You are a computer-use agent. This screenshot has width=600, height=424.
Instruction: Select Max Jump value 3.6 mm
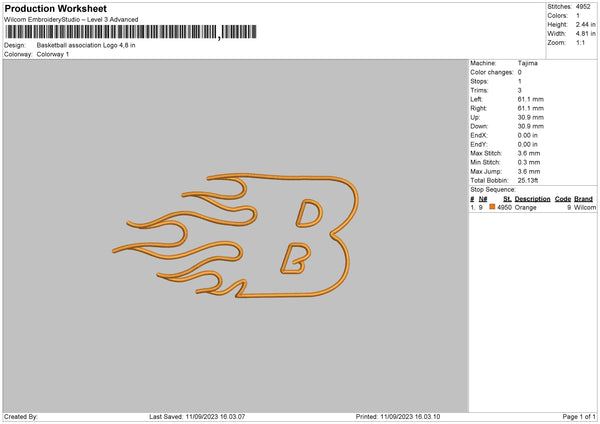click(x=529, y=172)
